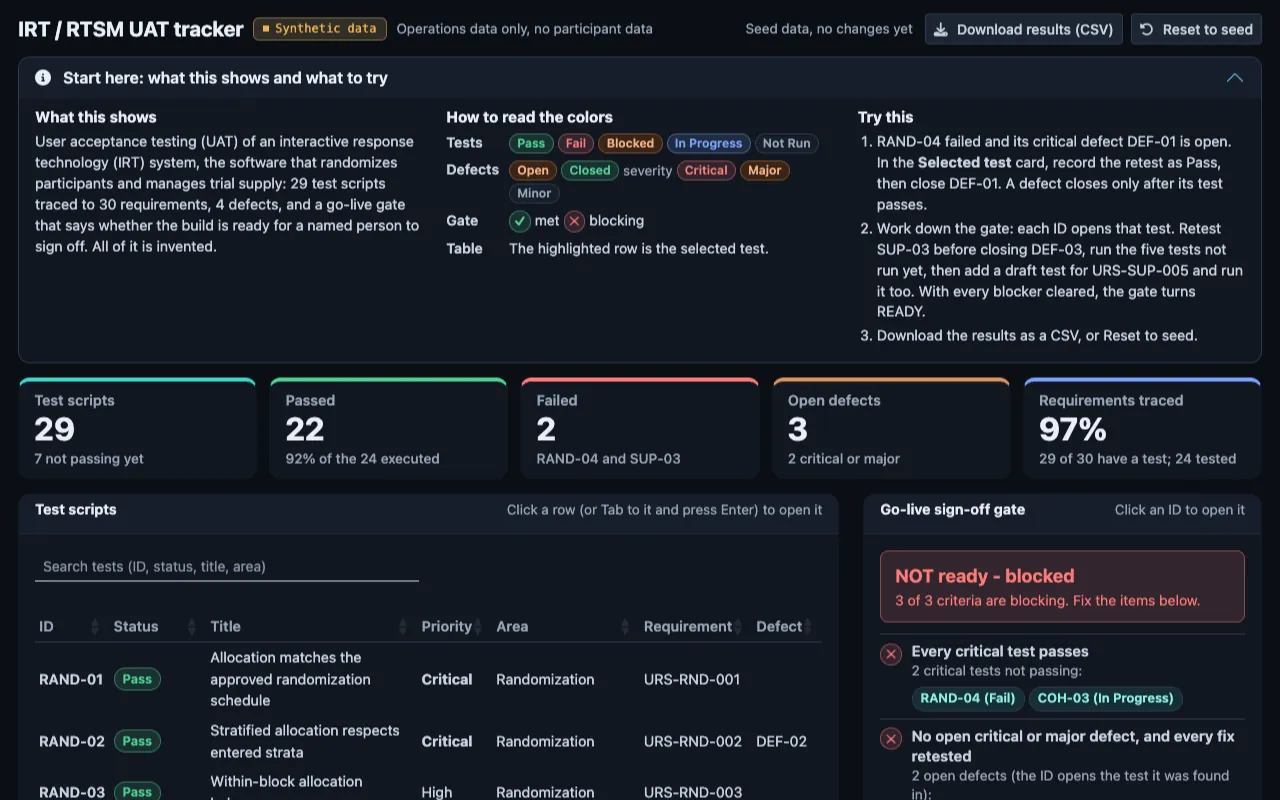This screenshot has height=800, width=1280.
Task: Click the Open defects 3 summary card
Action: point(891,428)
